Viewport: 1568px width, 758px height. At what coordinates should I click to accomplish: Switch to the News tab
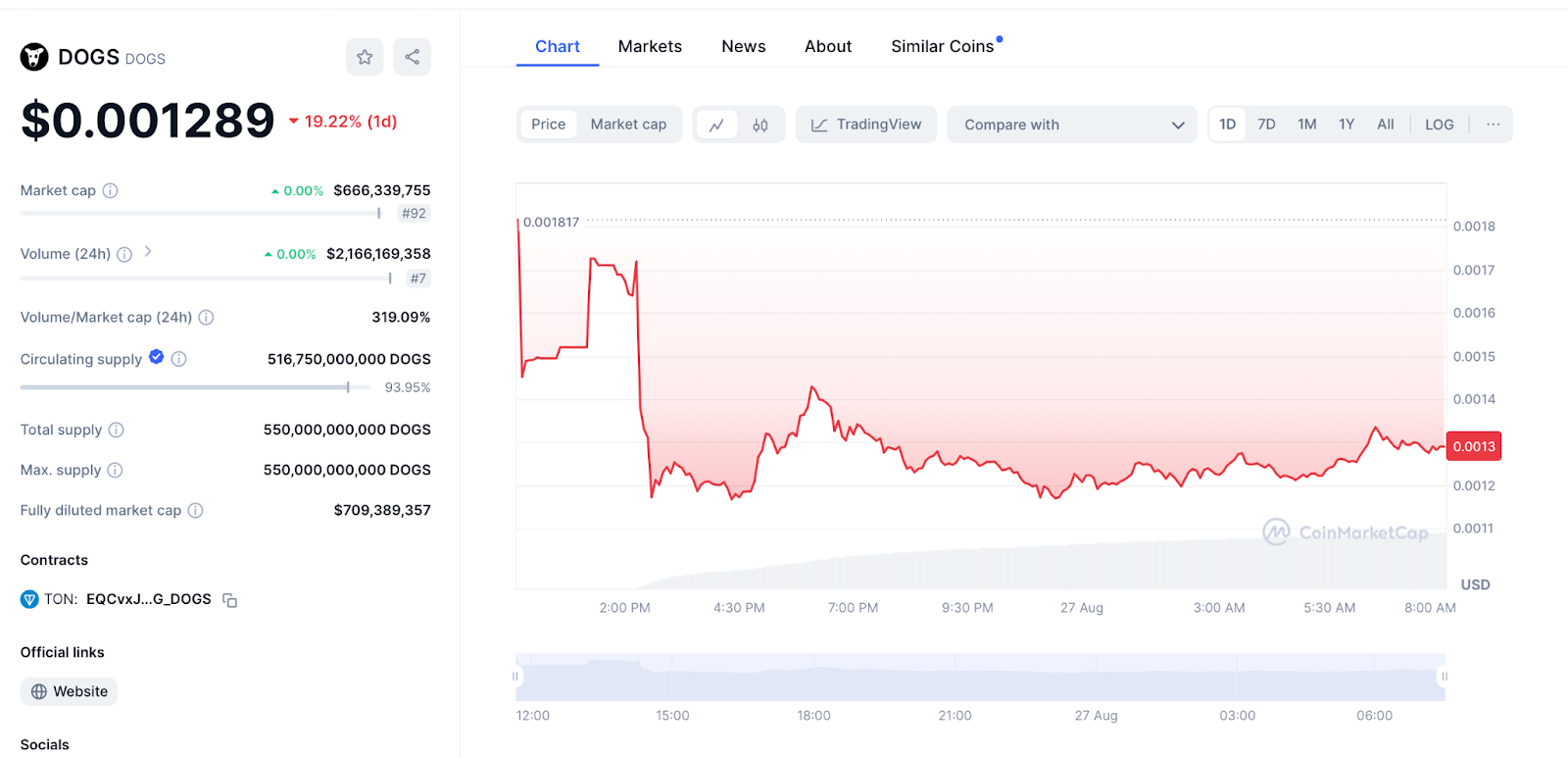click(744, 46)
